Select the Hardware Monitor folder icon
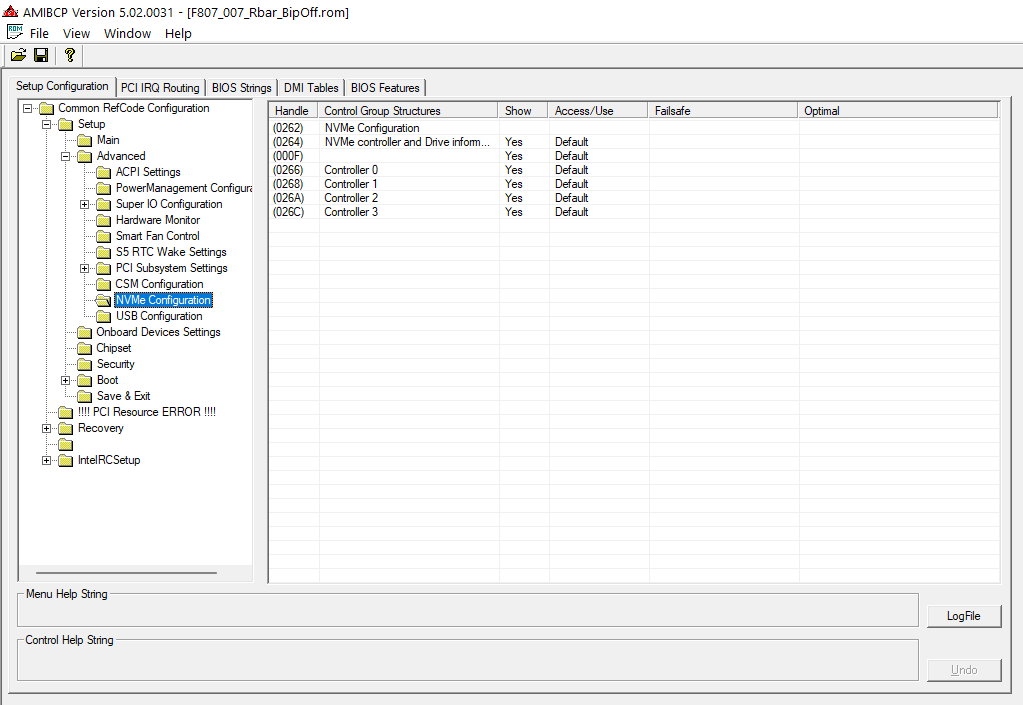Screen dimensions: 1023x705 point(103,220)
